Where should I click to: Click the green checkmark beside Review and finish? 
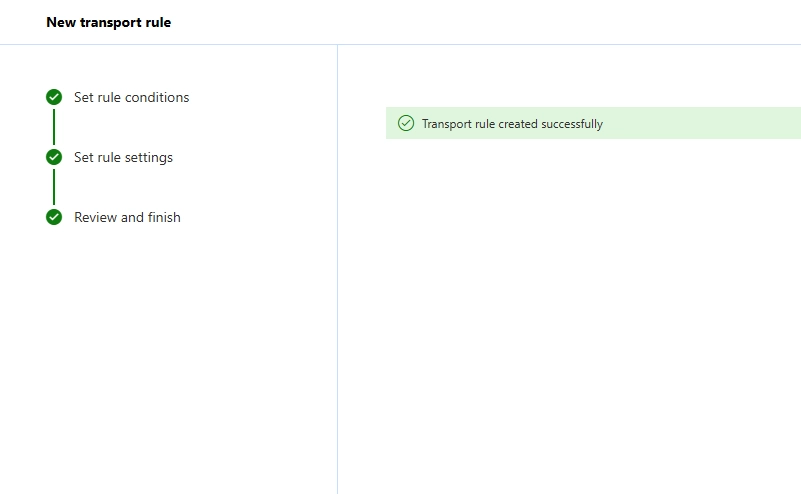tap(54, 217)
